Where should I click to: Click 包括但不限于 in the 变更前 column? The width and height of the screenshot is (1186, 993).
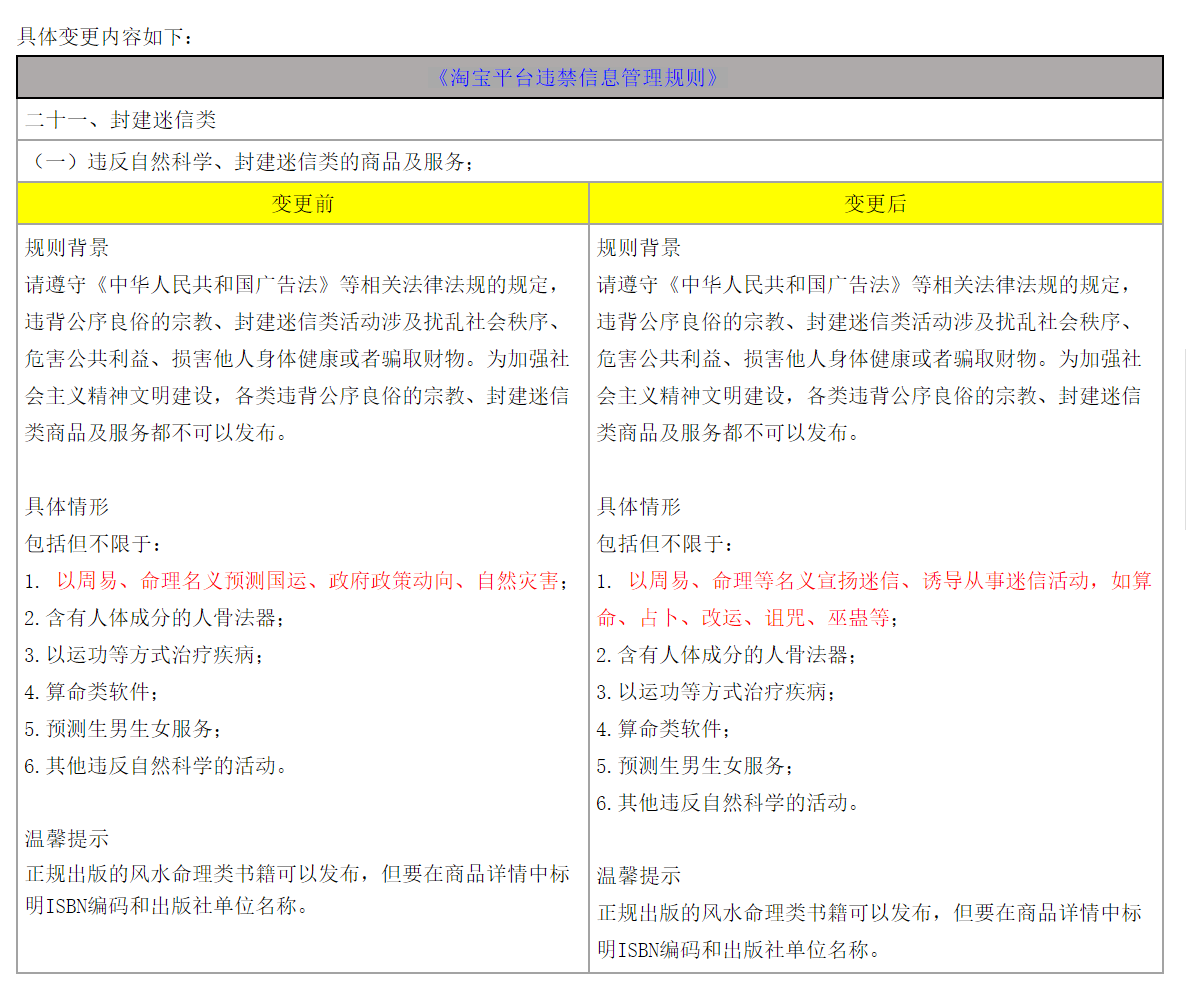(x=92, y=543)
